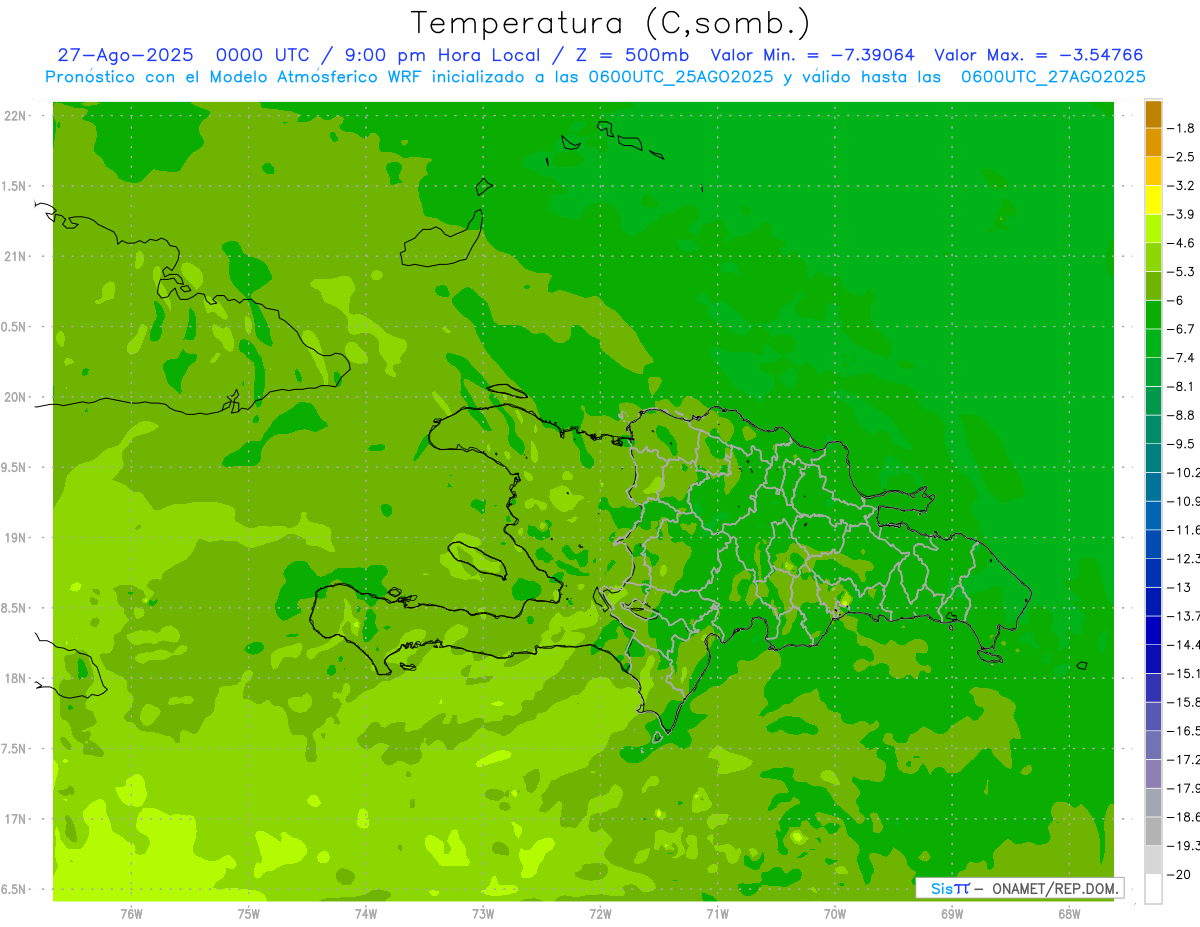This screenshot has width=1200, height=927.
Task: Click the "73W" longitude label
Action: [x=483, y=914]
